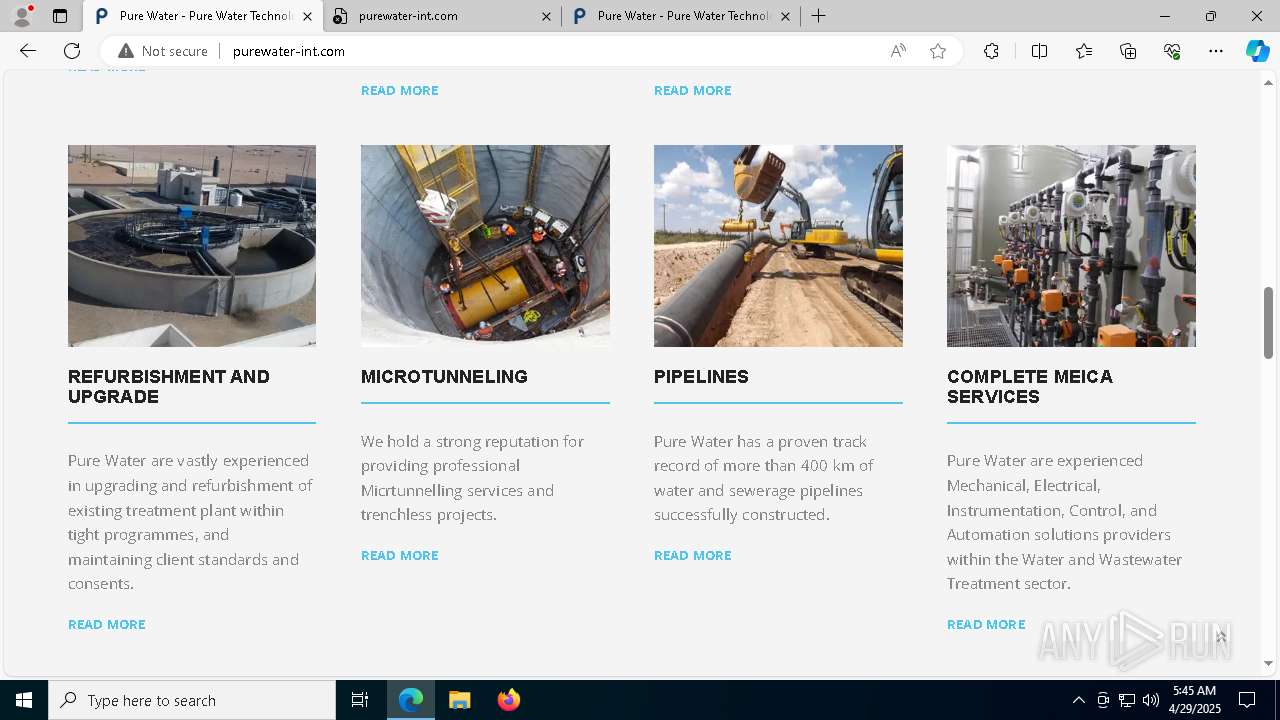The width and height of the screenshot is (1280, 720).
Task: Switch to the third Pure Water tab
Action: 681,16
